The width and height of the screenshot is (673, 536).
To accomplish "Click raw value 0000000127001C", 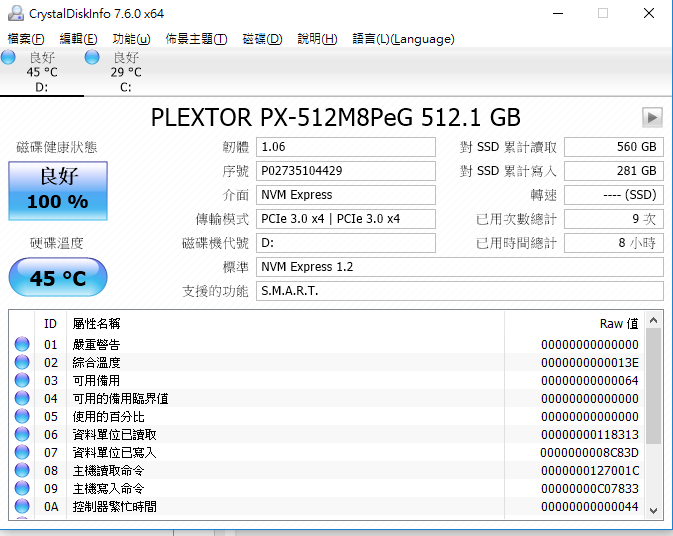I will 590,471.
